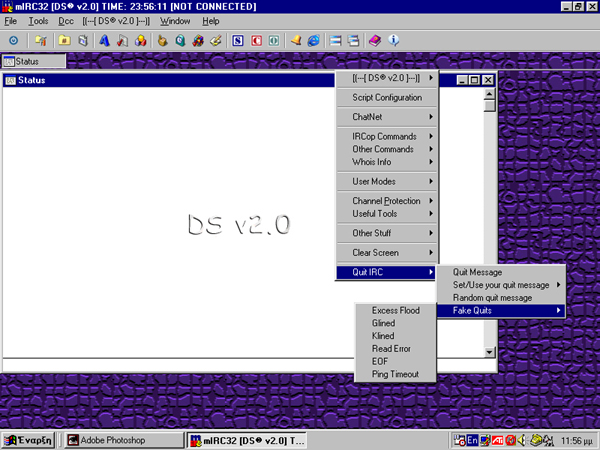This screenshot has height=450, width=600.
Task: Choose the Ping Timeout fake quit
Action: 396,374
